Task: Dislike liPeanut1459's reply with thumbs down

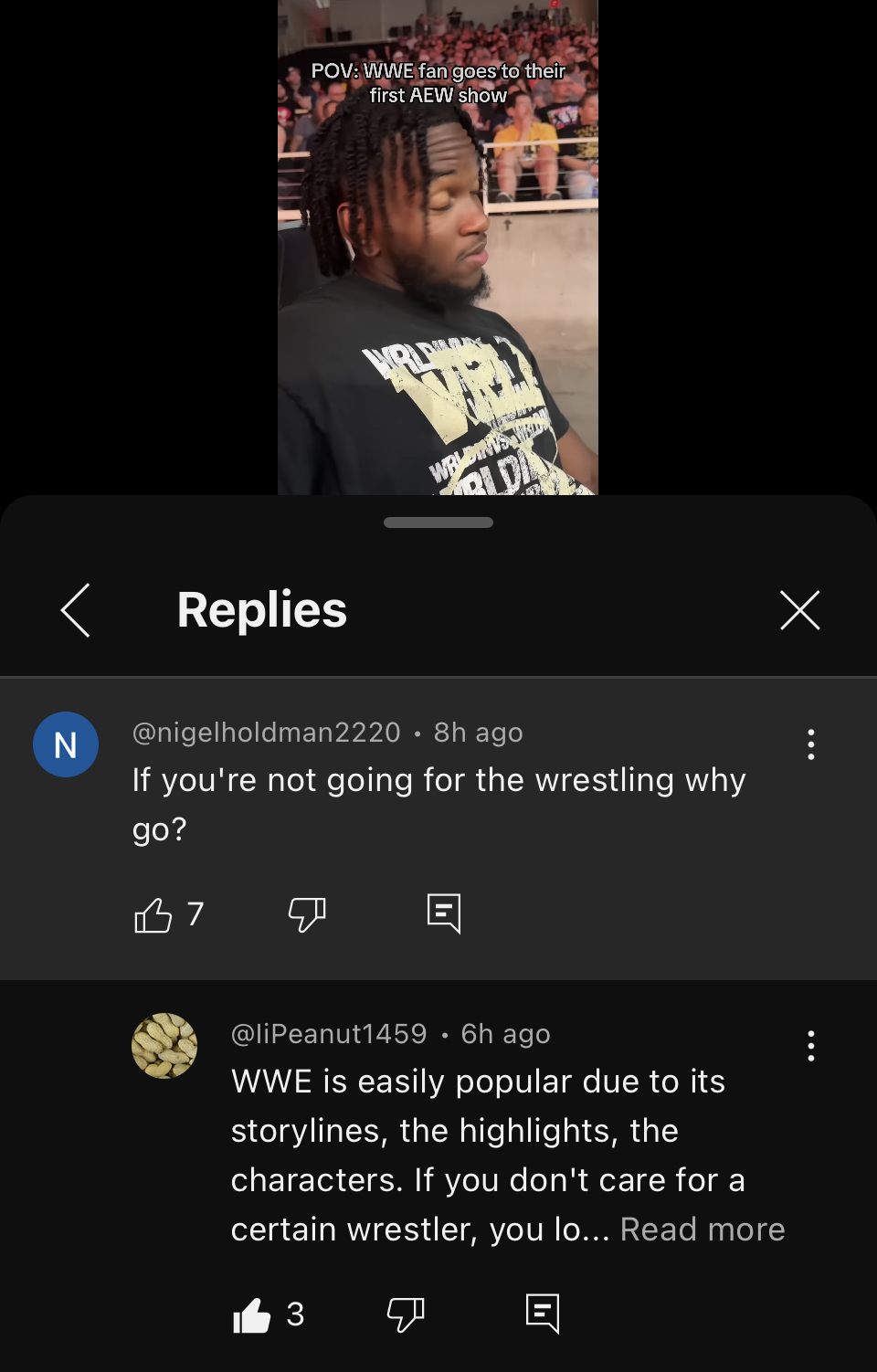Action: (x=406, y=1315)
